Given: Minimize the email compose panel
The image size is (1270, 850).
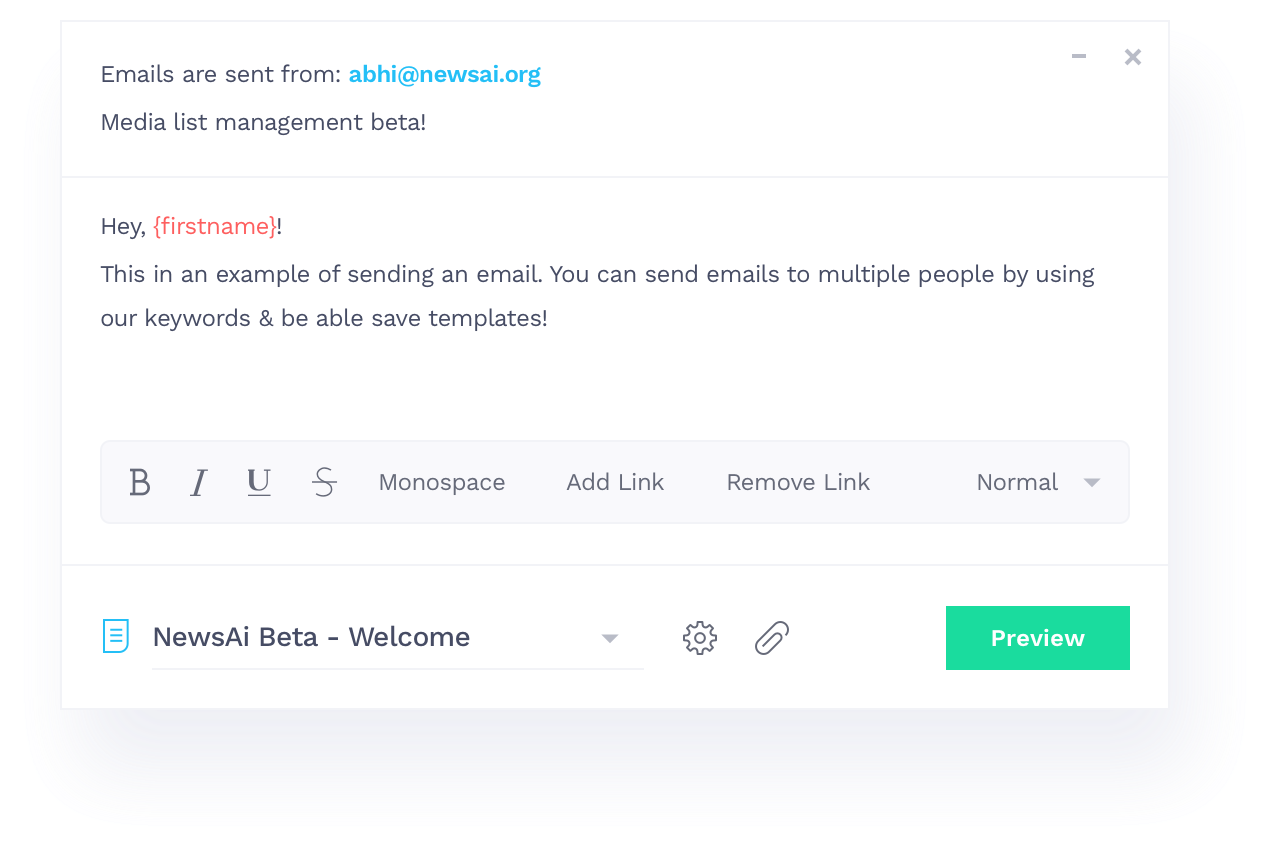Looking at the screenshot, I should pos(1079,57).
